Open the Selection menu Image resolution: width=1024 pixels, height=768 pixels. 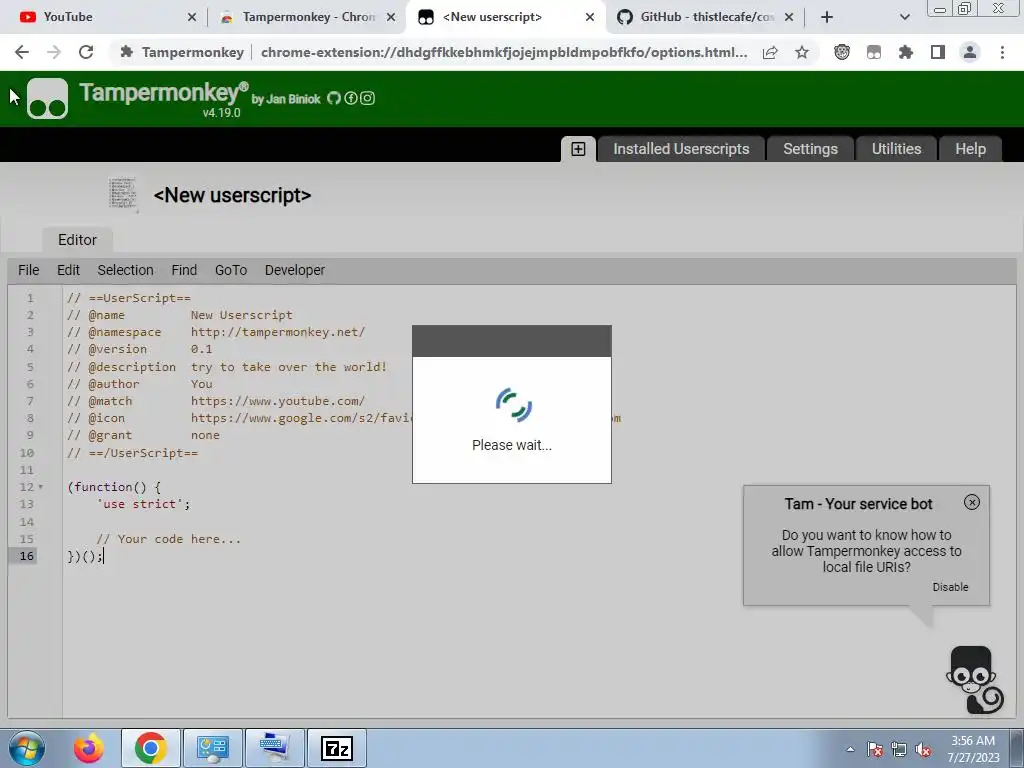point(125,270)
